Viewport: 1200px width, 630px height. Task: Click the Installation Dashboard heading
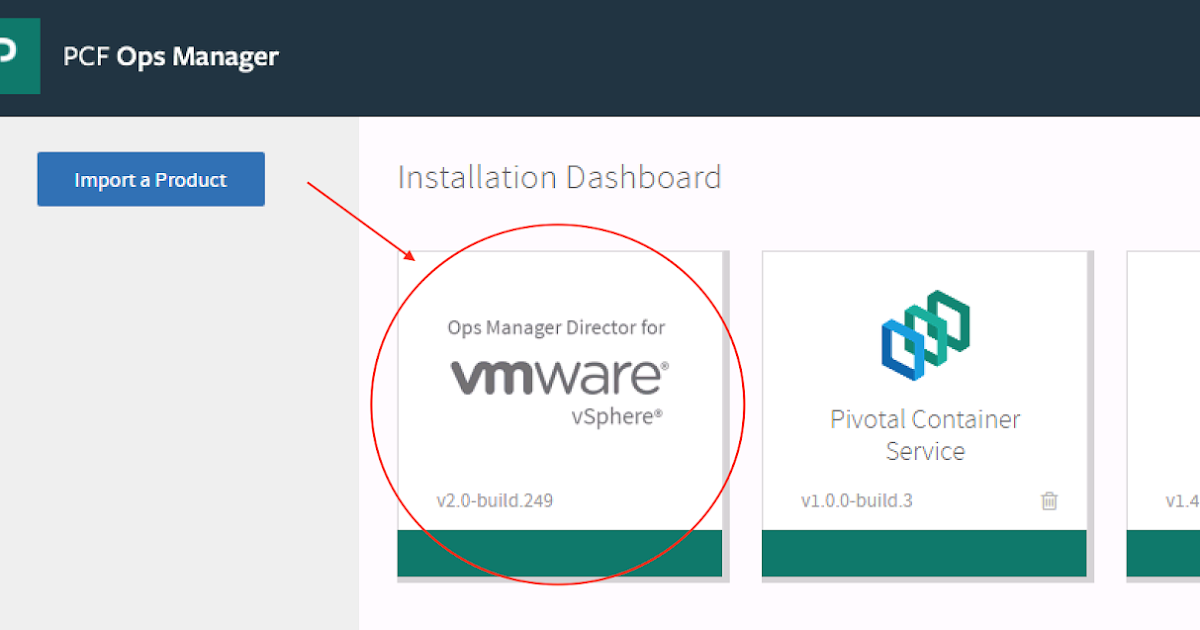coord(559,177)
